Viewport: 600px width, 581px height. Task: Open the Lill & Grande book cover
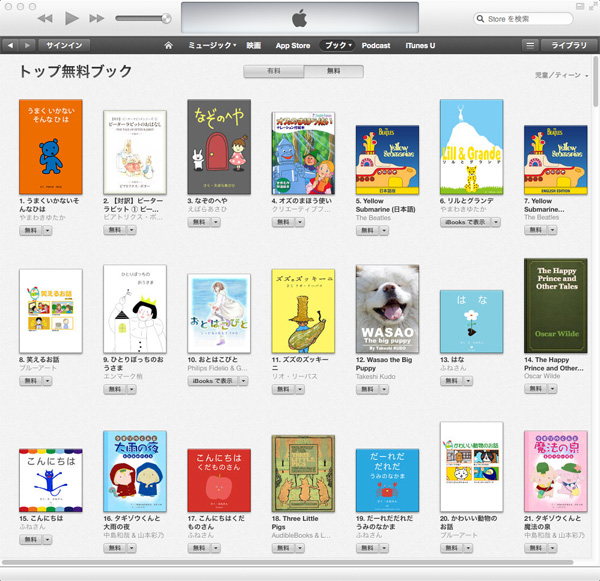[x=471, y=147]
